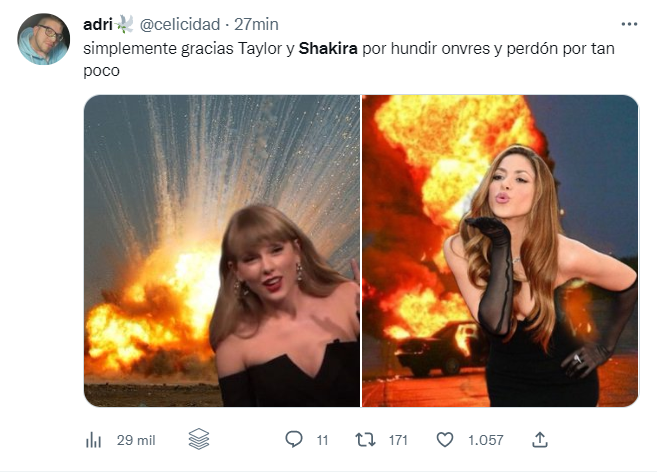Open the three-dot more options menu
This screenshot has height=472, width=657.
[627, 22]
